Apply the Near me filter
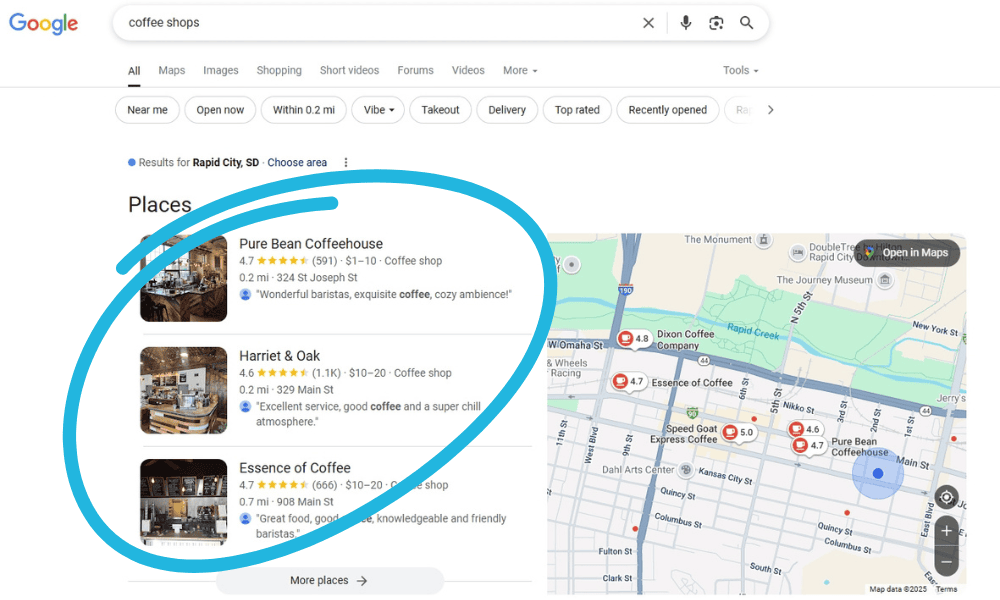This screenshot has width=1000, height=600. click(x=147, y=110)
